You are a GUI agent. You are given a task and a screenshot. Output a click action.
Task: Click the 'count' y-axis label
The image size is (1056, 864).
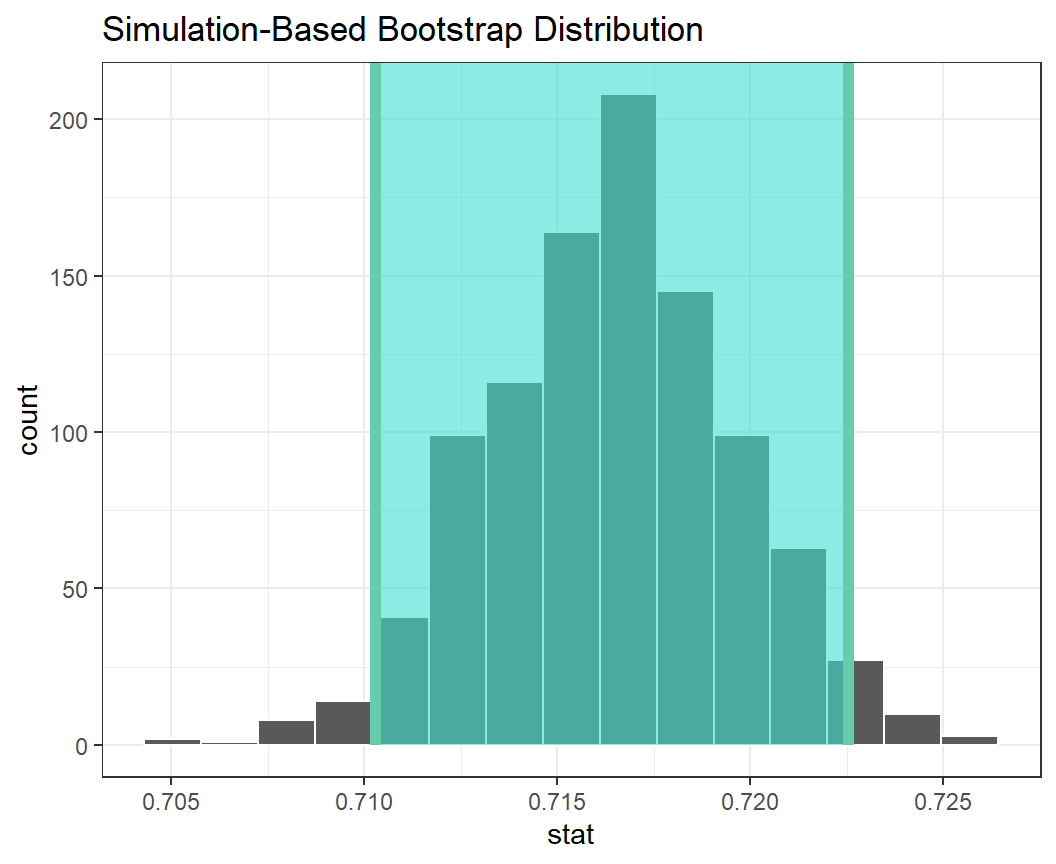28,419
